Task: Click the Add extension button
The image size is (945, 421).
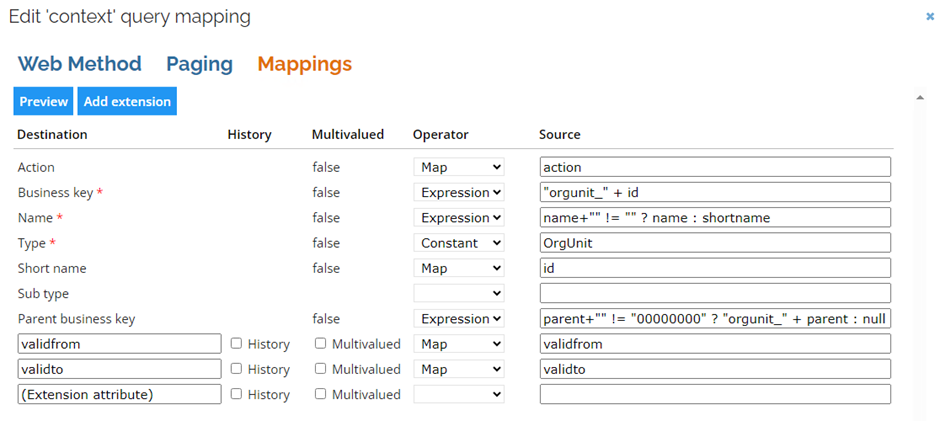Action: (127, 101)
